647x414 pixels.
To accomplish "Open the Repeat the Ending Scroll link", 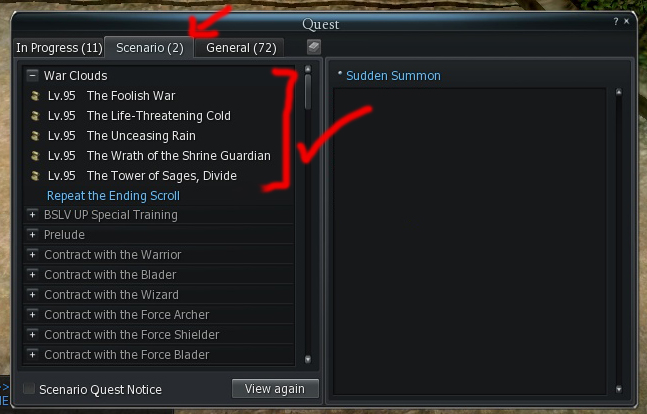I will click(x=113, y=196).
